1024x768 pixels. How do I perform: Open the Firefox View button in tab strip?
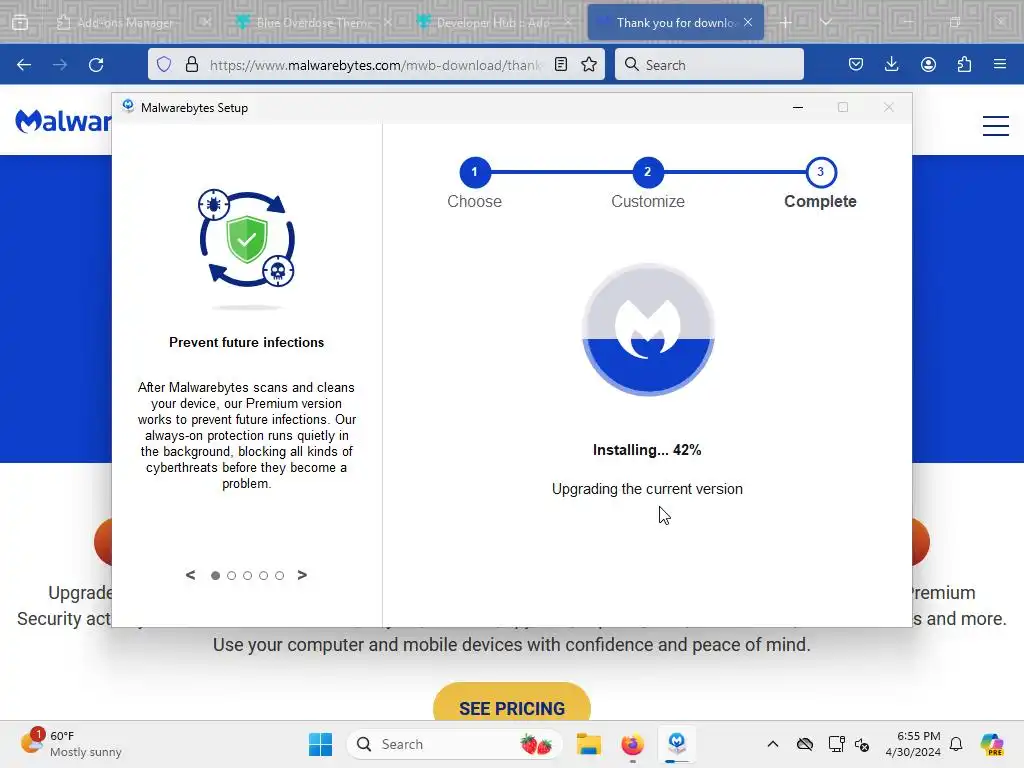[20, 22]
